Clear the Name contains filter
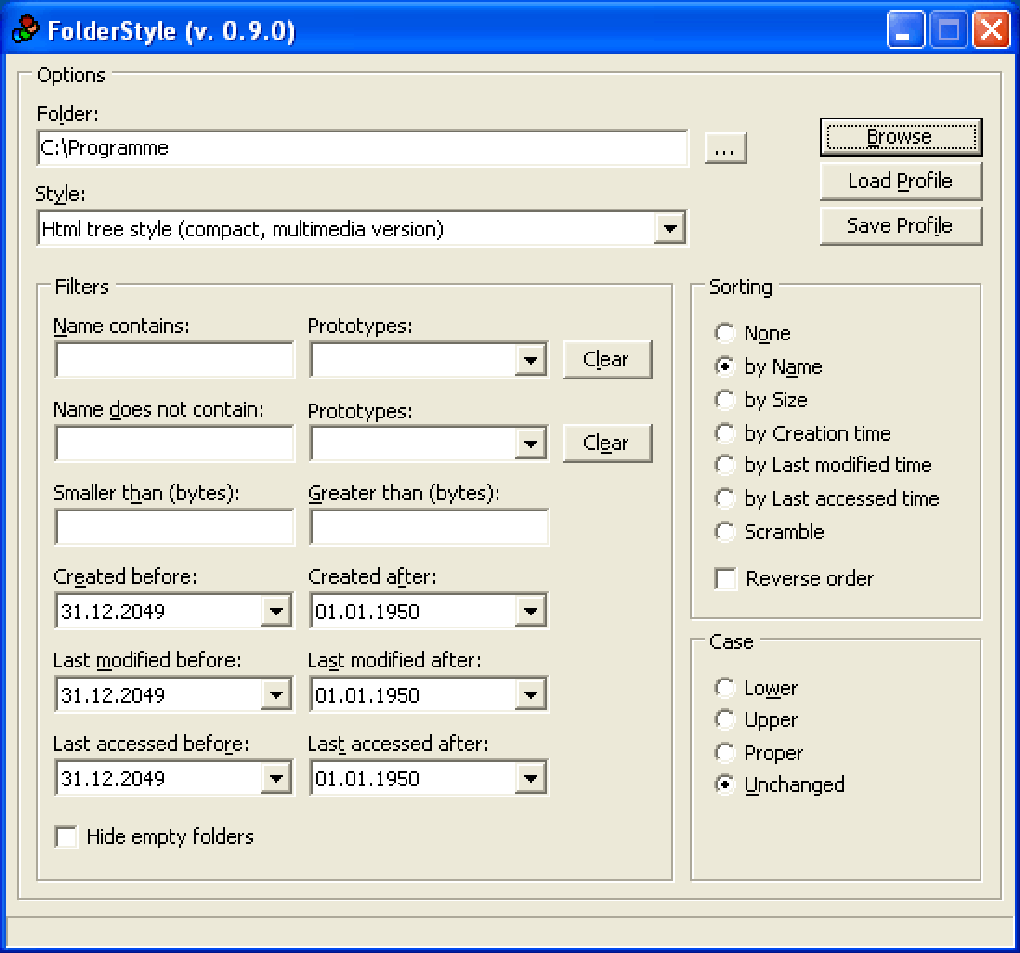 coord(607,359)
